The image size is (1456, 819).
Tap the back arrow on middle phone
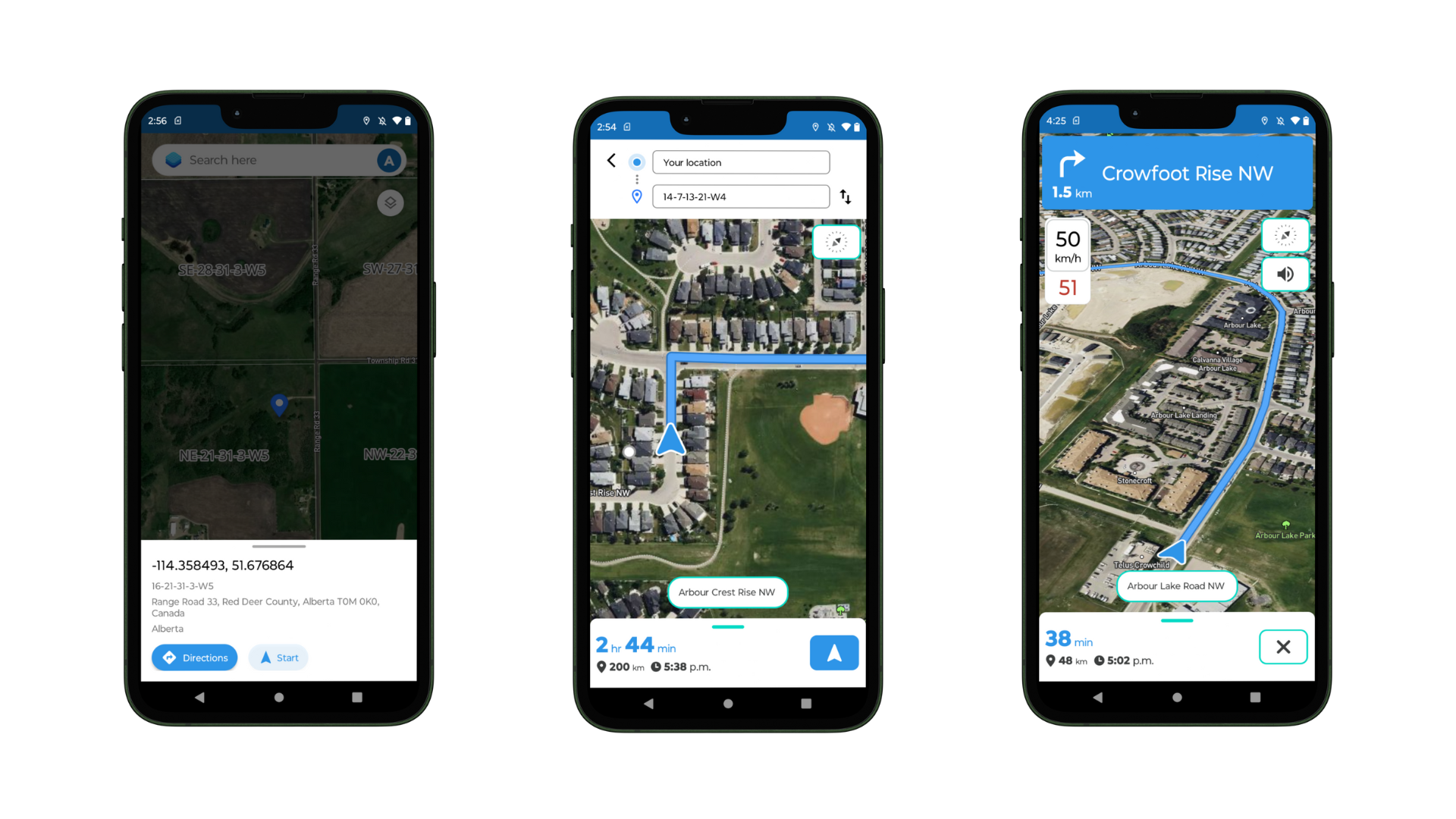(x=611, y=161)
